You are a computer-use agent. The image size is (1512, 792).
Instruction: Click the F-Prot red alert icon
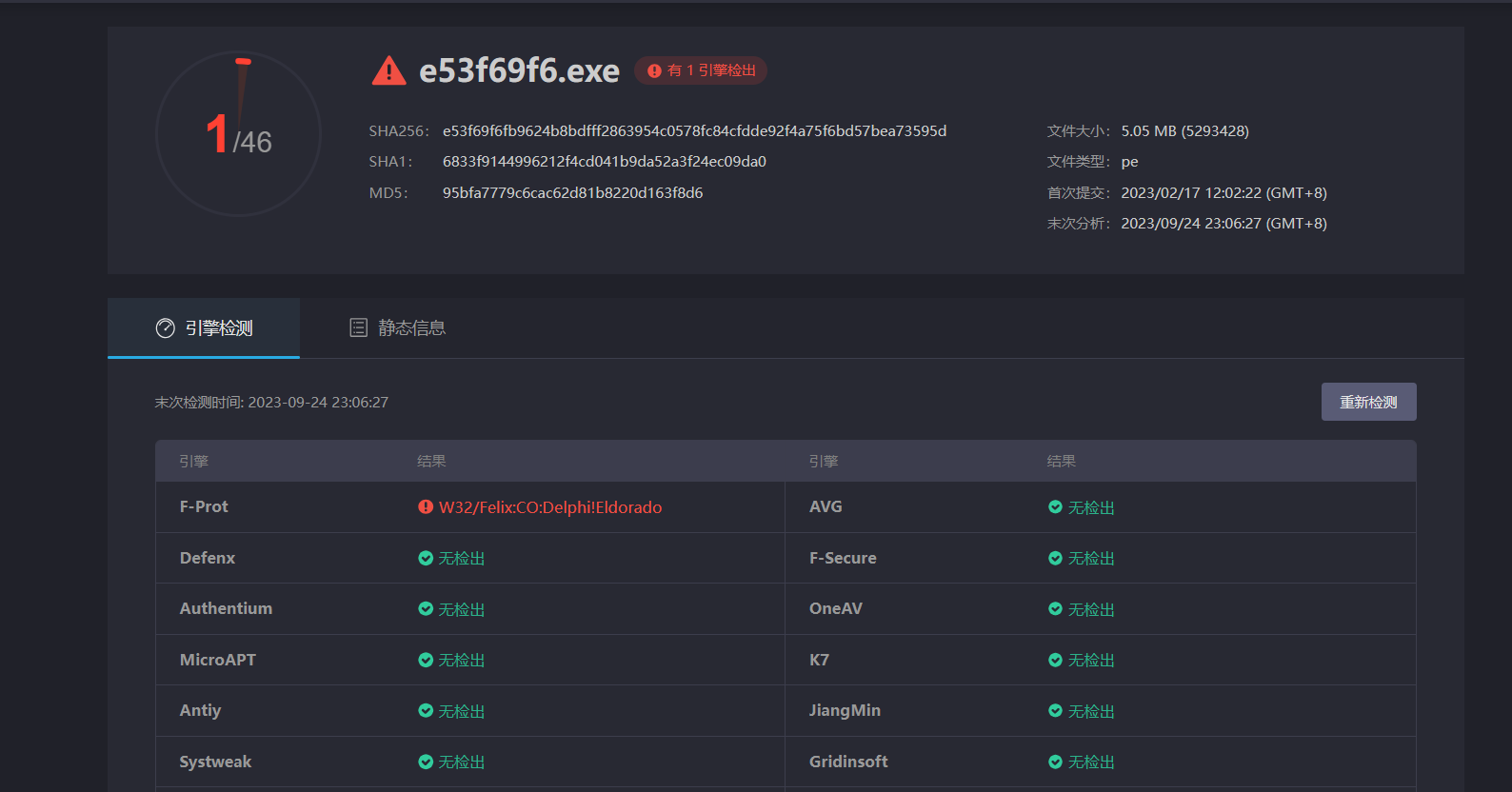(426, 507)
